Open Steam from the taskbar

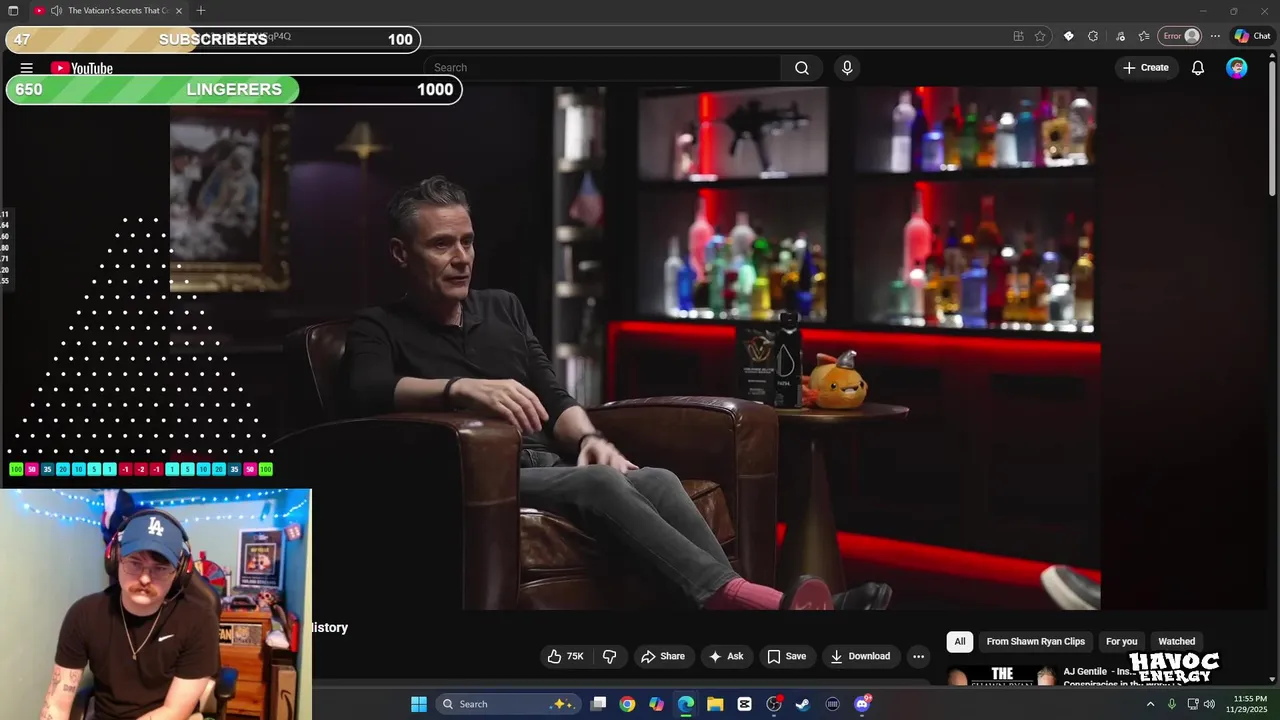click(x=803, y=704)
